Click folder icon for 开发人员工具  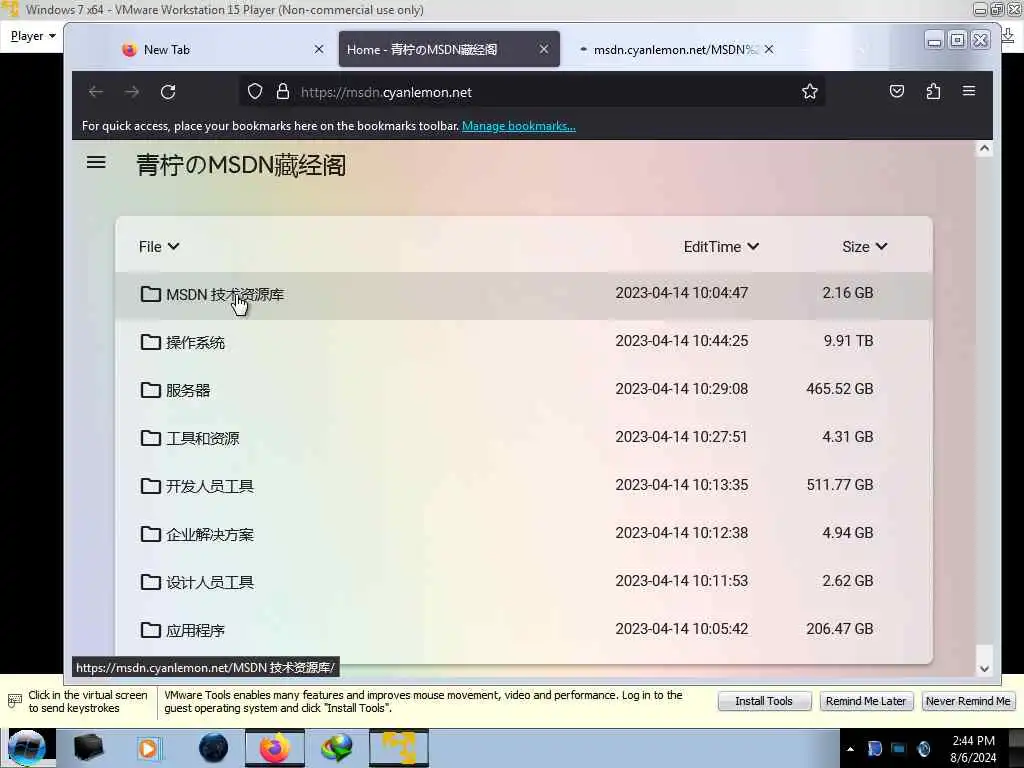click(x=150, y=486)
